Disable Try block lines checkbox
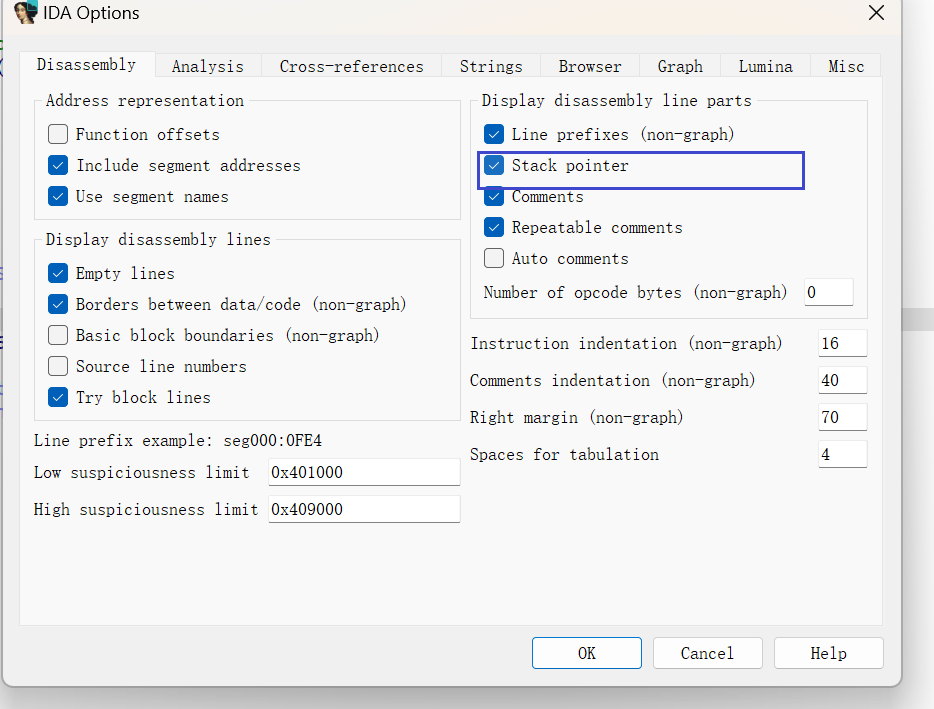The width and height of the screenshot is (934, 709). coord(58,397)
